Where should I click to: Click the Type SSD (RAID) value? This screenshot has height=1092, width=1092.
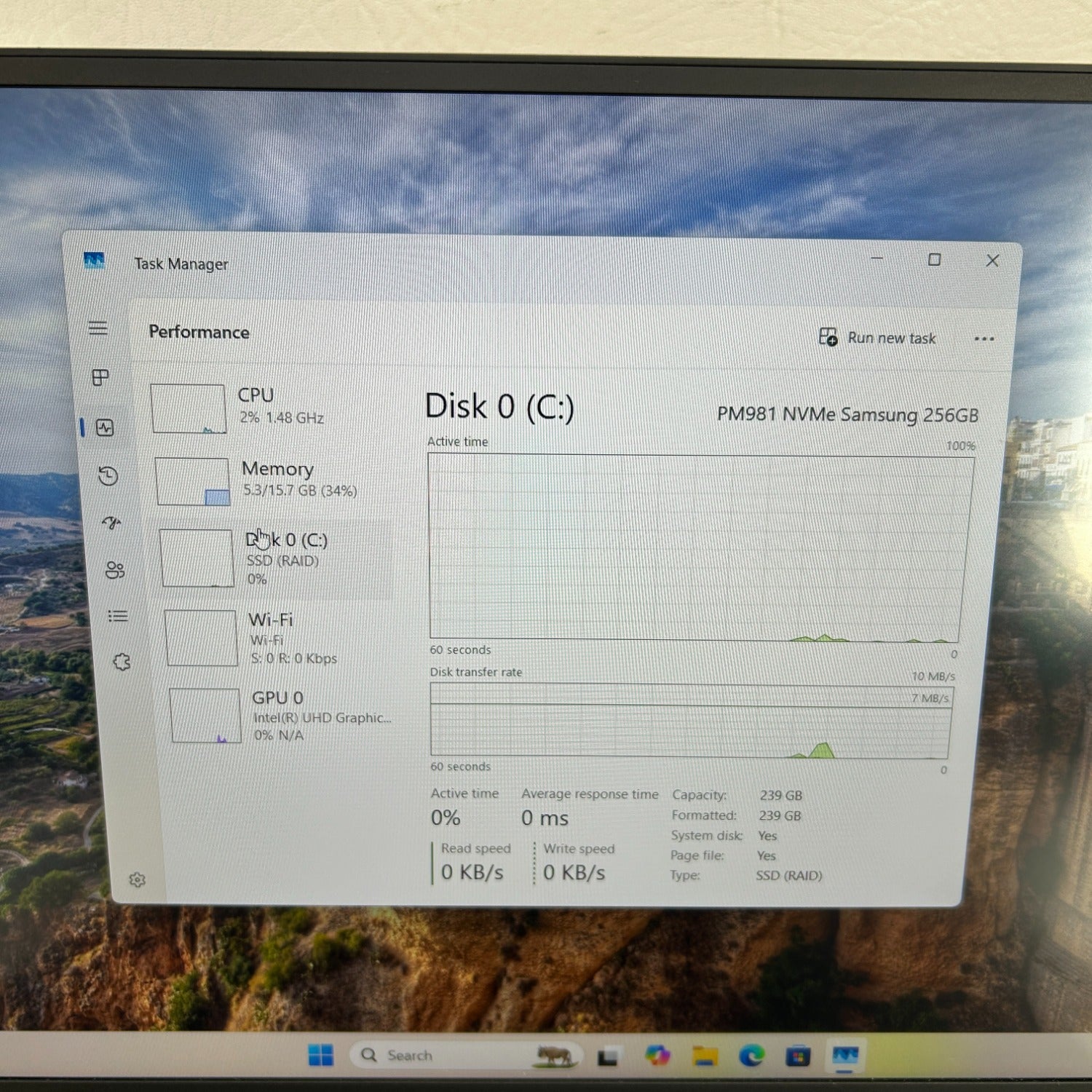(x=788, y=875)
